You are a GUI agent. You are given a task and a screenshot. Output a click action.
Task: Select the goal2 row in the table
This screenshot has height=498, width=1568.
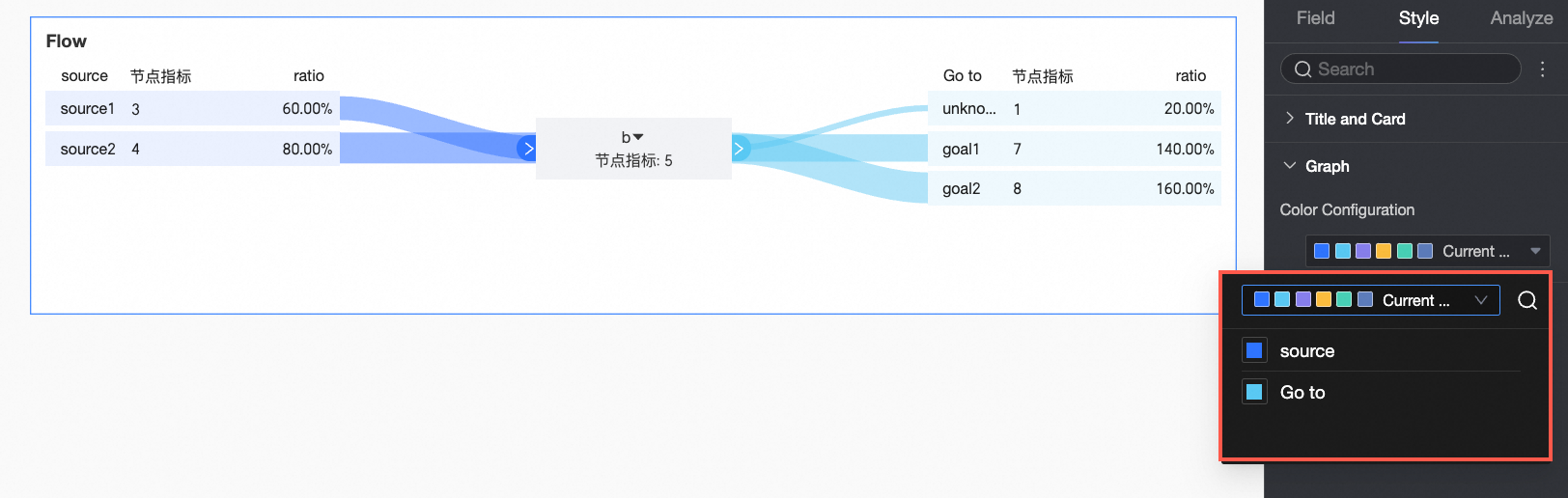[1075, 189]
